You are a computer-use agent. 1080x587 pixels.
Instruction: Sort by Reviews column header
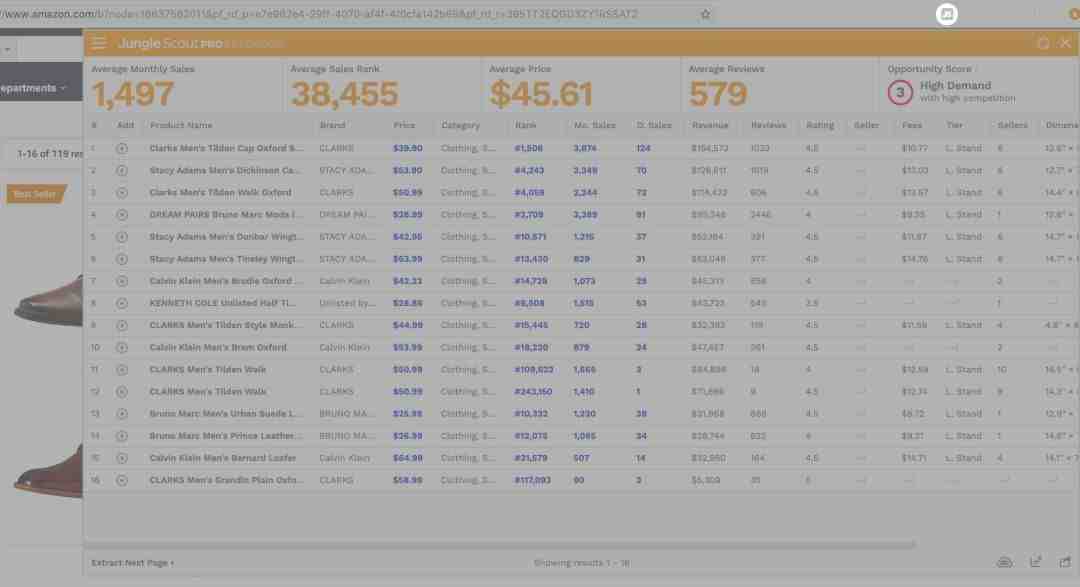768,125
